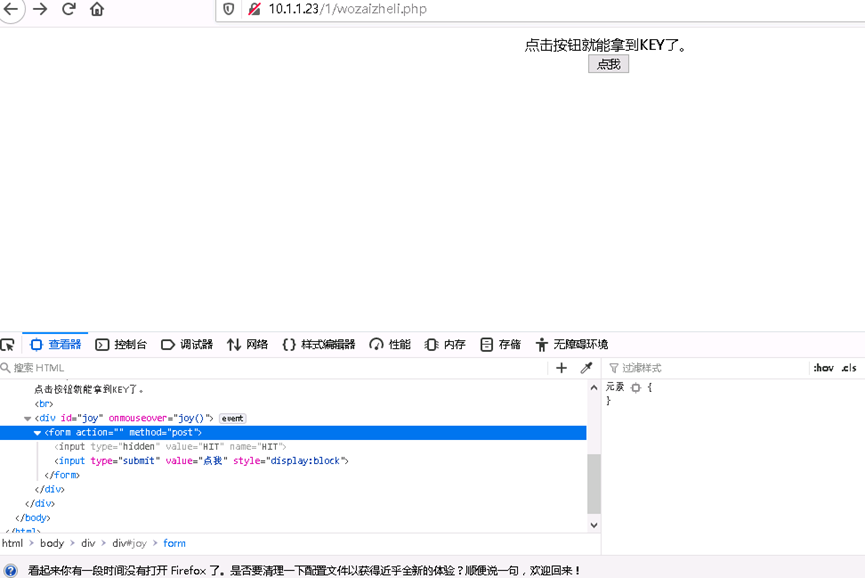Select the form breadcrumb item

[174, 542]
